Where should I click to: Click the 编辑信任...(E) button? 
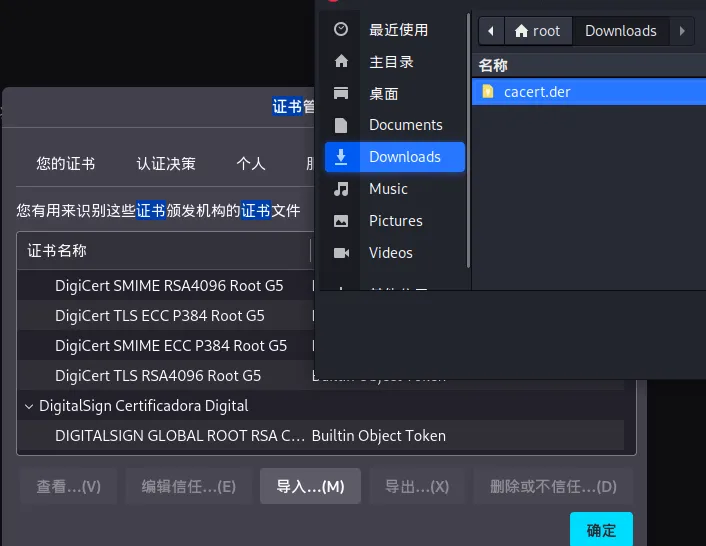[x=189, y=487]
